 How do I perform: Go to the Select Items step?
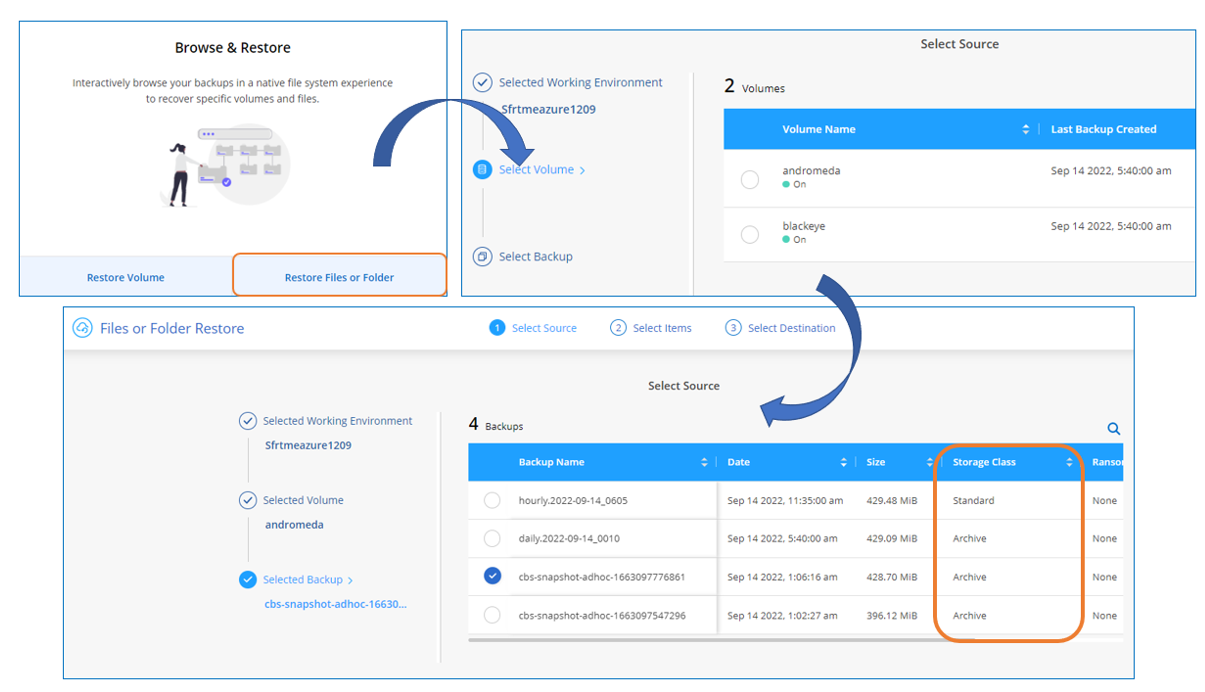(x=661, y=328)
